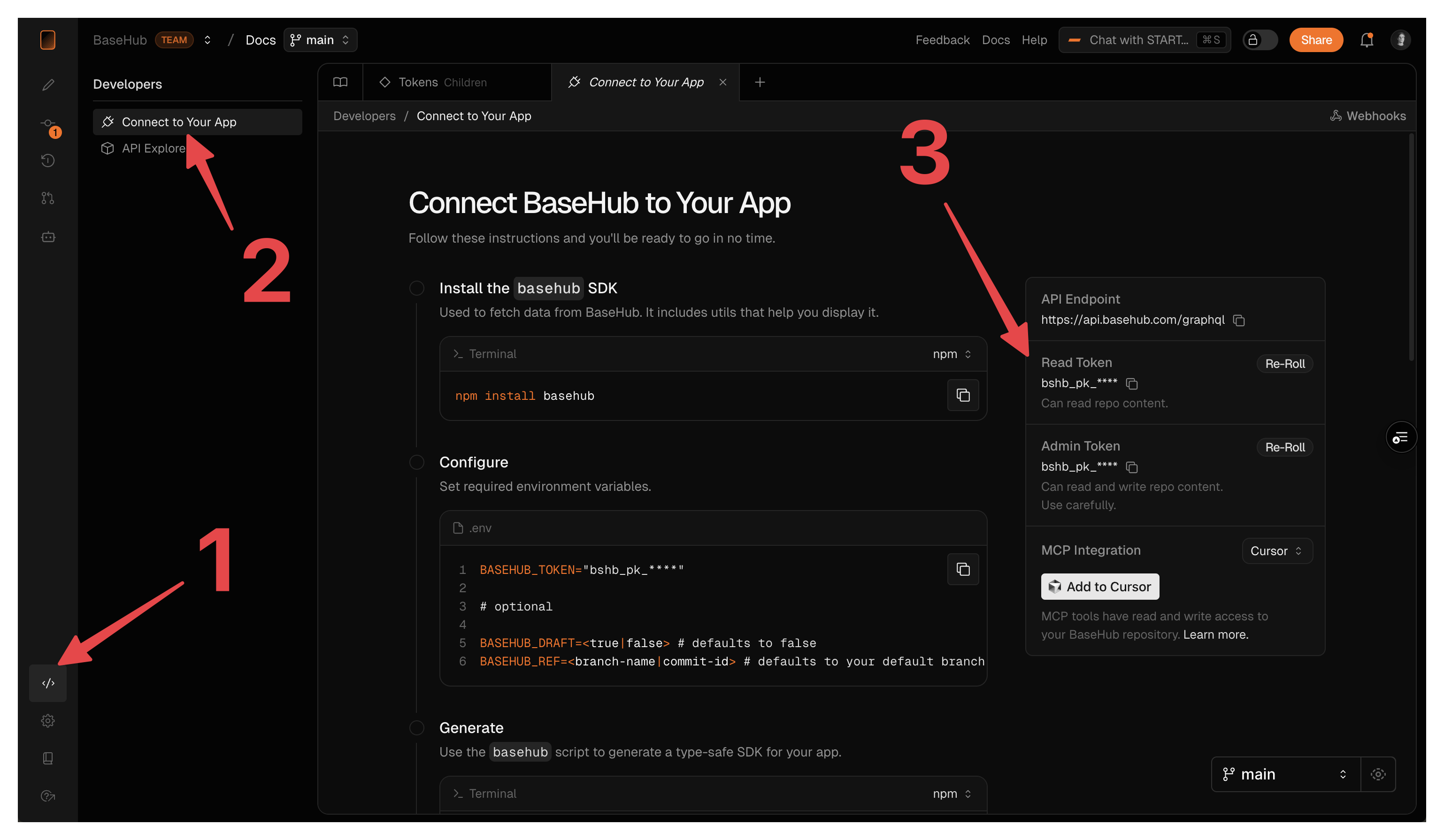The image size is (1444, 840).
Task: Open API Explorer in Developers list
Action: pos(197,148)
